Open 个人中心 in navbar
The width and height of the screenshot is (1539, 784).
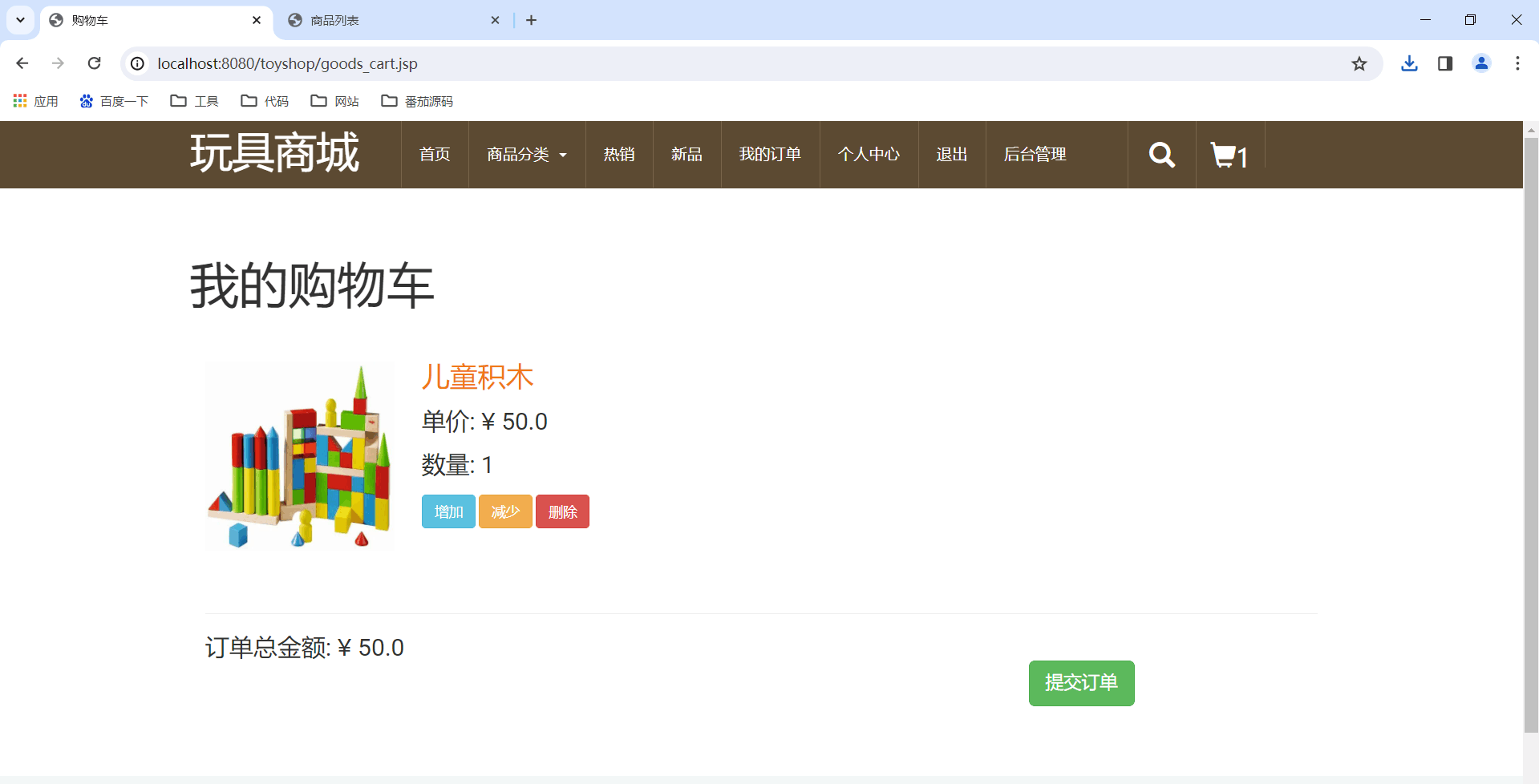(869, 155)
